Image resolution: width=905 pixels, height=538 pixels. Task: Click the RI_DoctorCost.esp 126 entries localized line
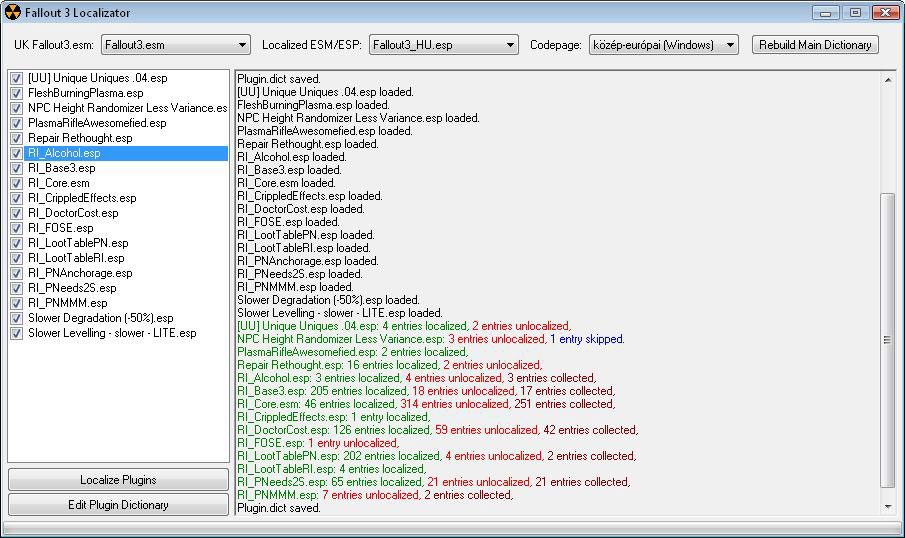pos(437,429)
